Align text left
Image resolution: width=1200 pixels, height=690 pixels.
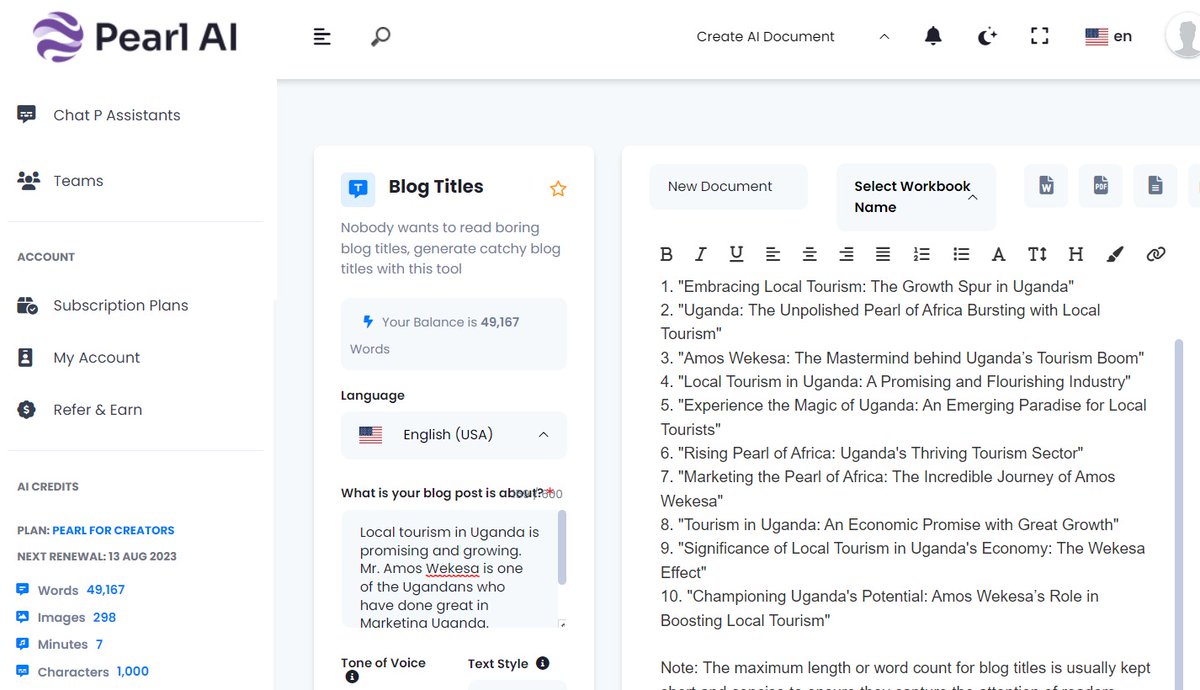tap(773, 254)
